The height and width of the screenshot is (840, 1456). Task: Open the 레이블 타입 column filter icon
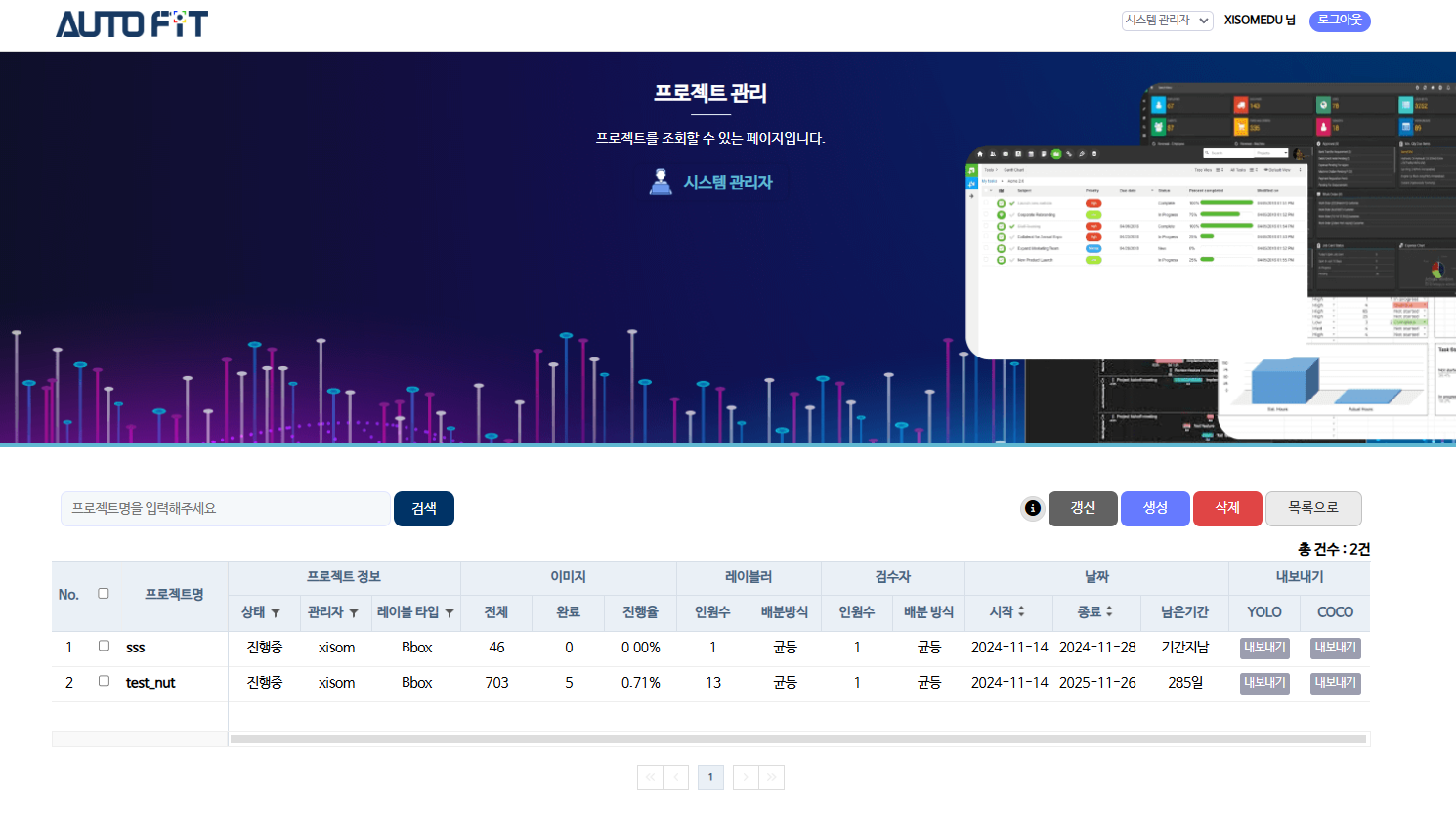click(450, 613)
